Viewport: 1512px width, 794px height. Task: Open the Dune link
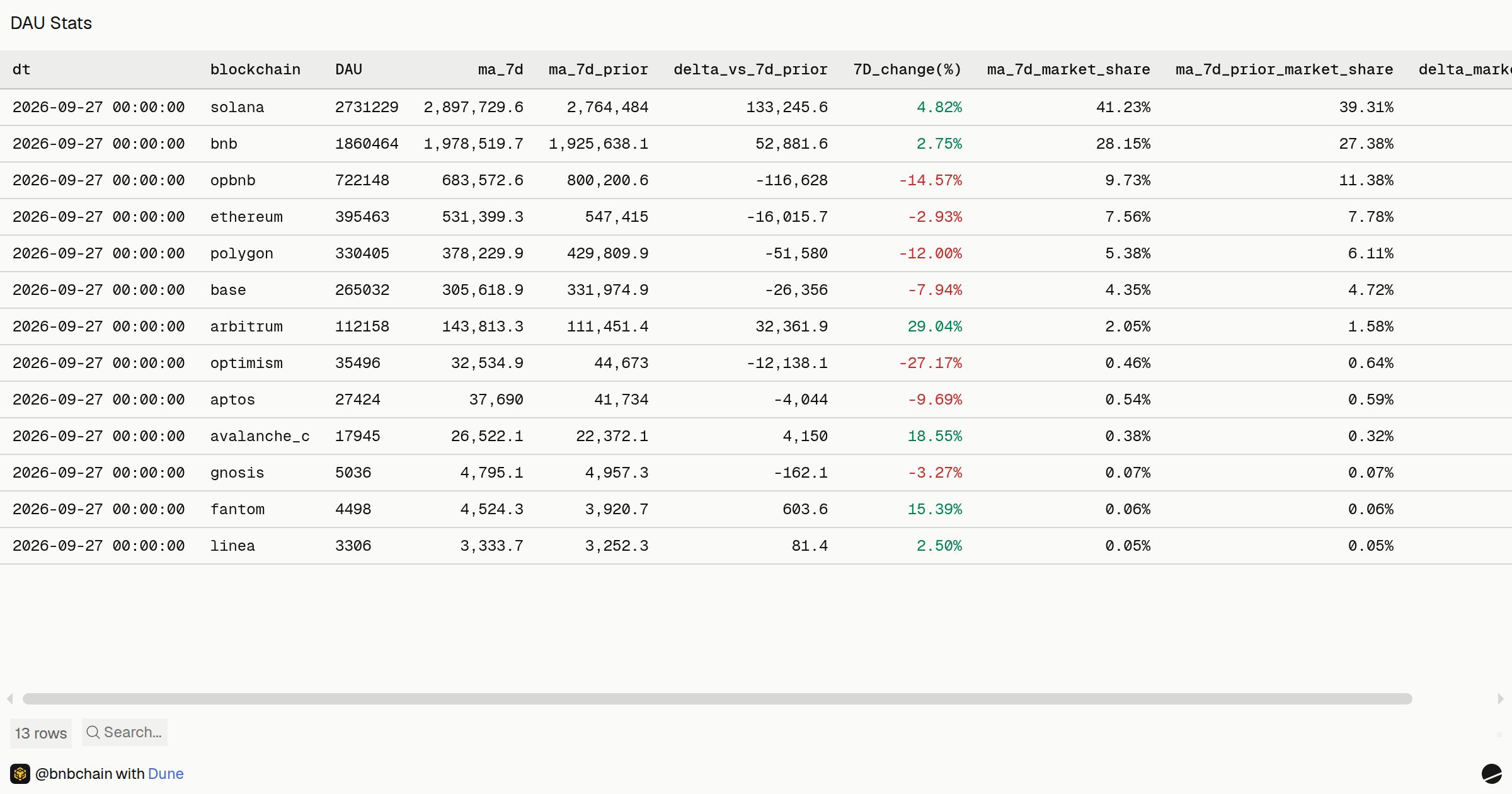tap(166, 774)
